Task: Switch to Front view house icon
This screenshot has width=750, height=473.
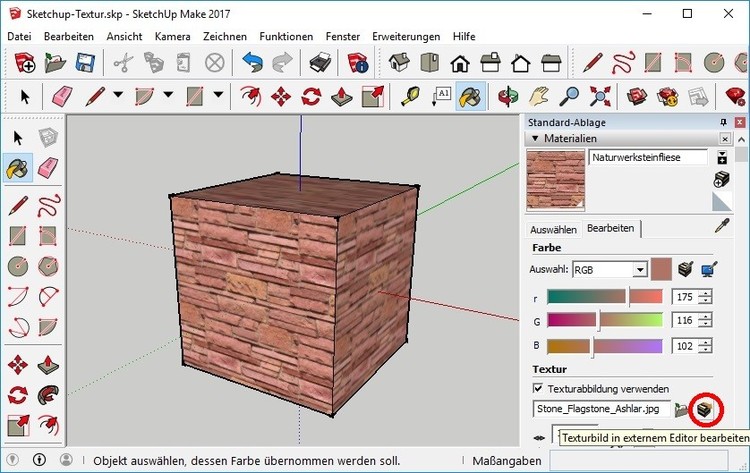Action: [460, 63]
